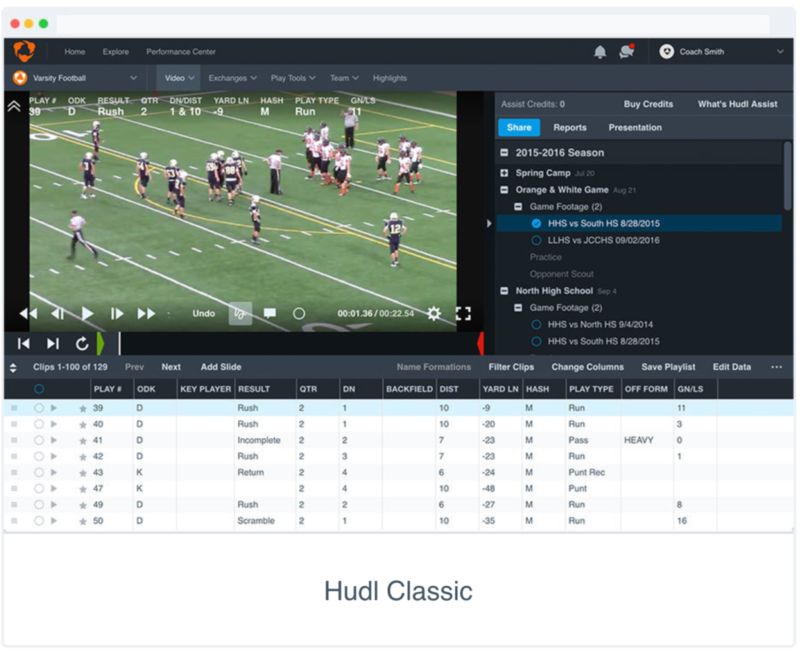
Task: Click the clip list resize arrows icon
Action: [13, 367]
